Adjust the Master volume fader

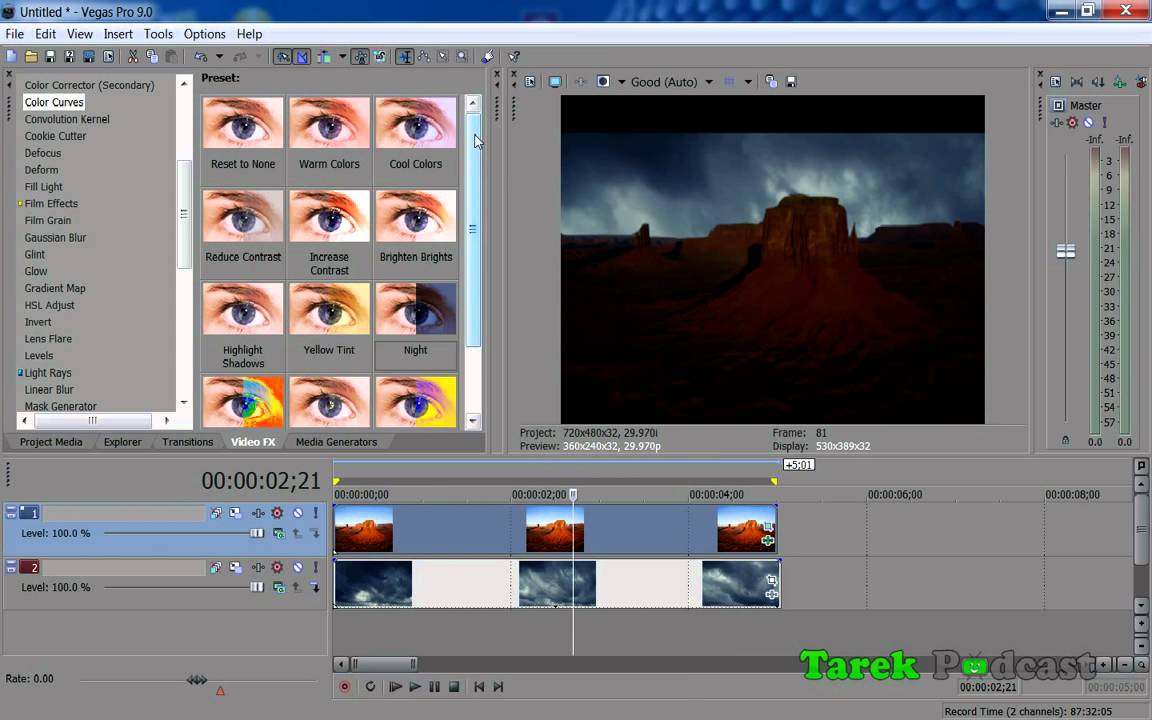1065,251
